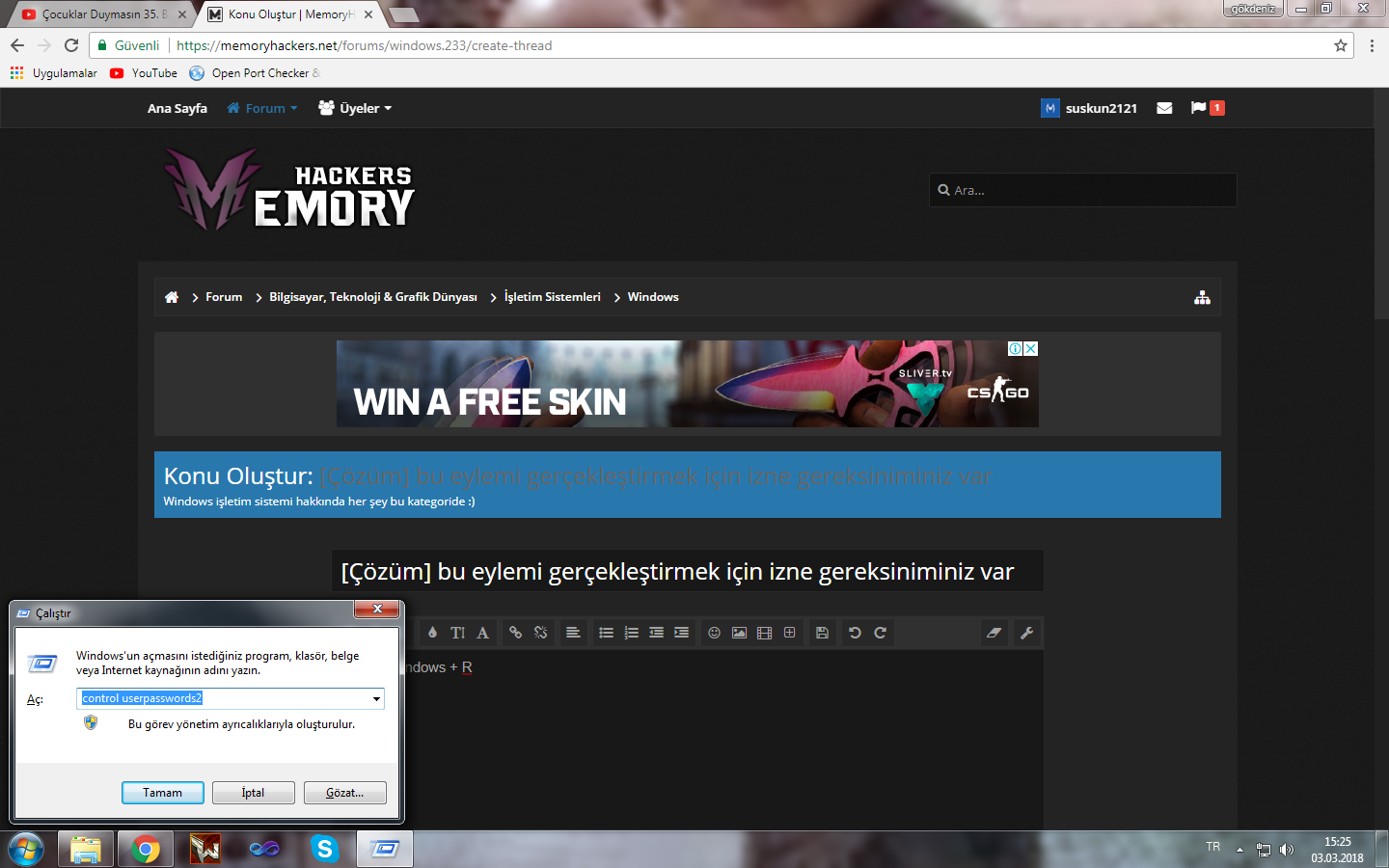Click the Chrome address bar URL
The image size is (1389, 868).
click(365, 45)
